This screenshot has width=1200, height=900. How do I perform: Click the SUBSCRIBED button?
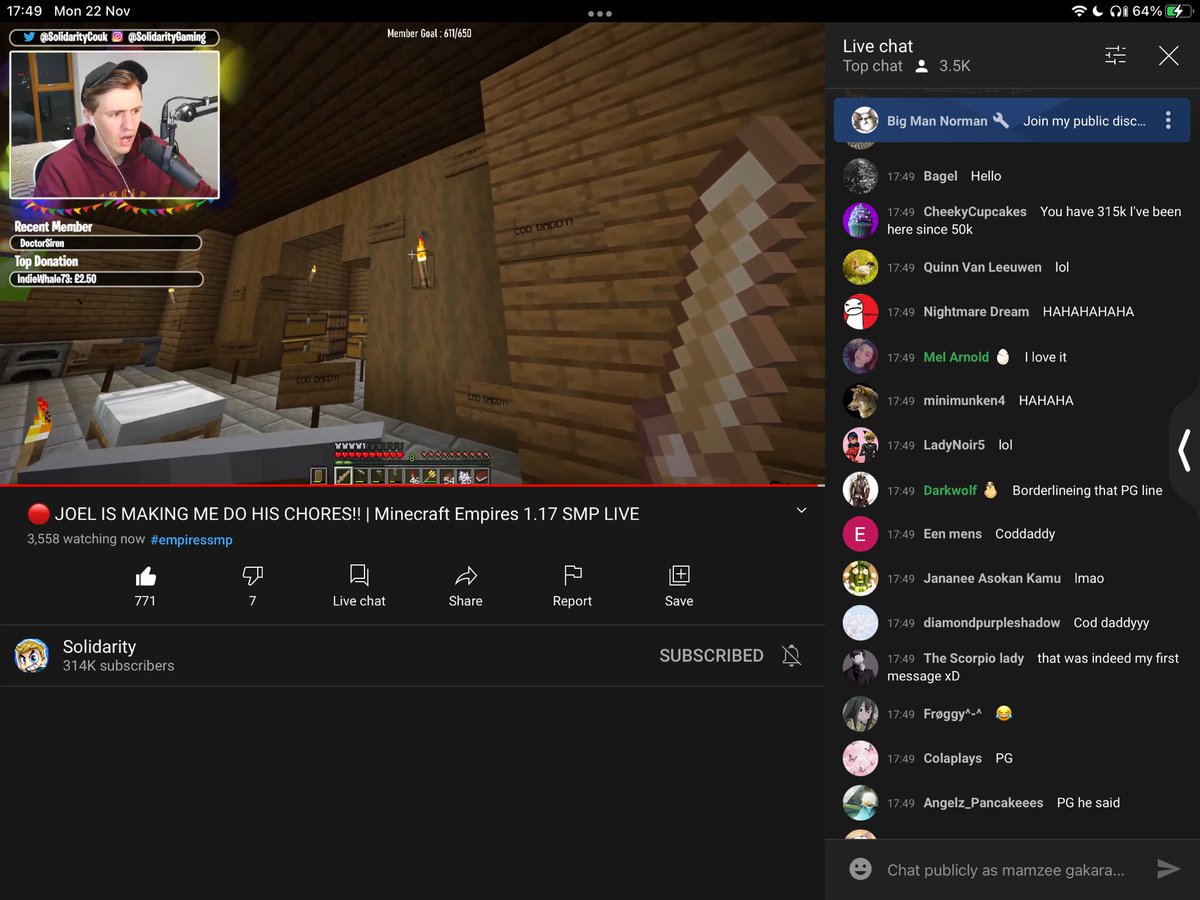(x=711, y=656)
